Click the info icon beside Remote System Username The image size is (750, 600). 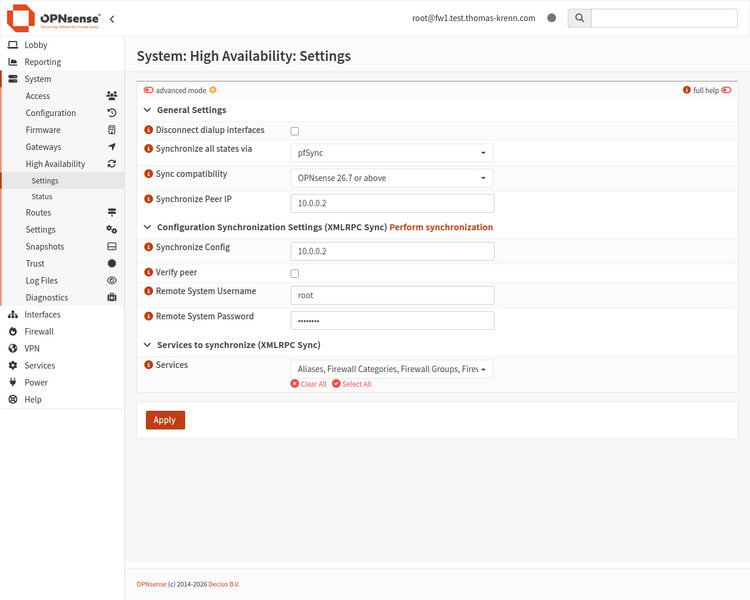tap(148, 291)
